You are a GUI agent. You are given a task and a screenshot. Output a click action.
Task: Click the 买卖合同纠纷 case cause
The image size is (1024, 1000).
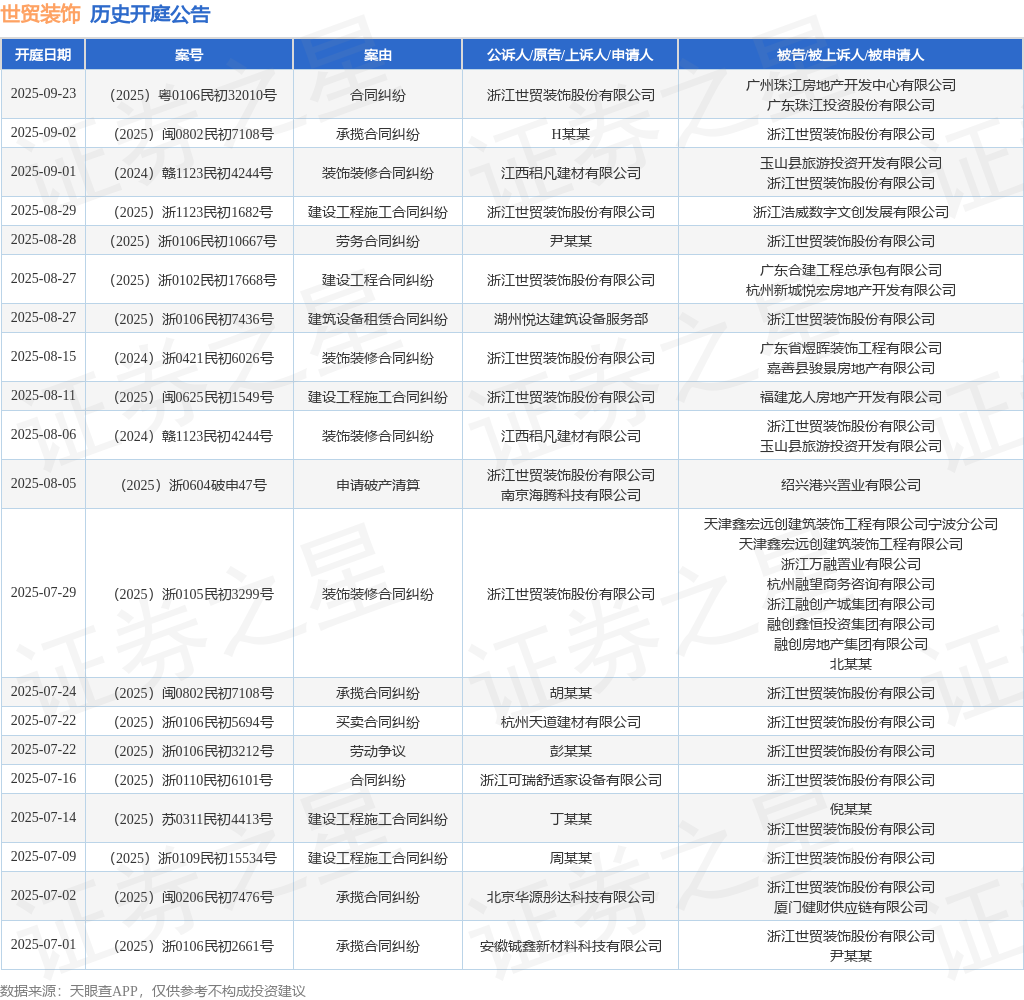point(377,722)
